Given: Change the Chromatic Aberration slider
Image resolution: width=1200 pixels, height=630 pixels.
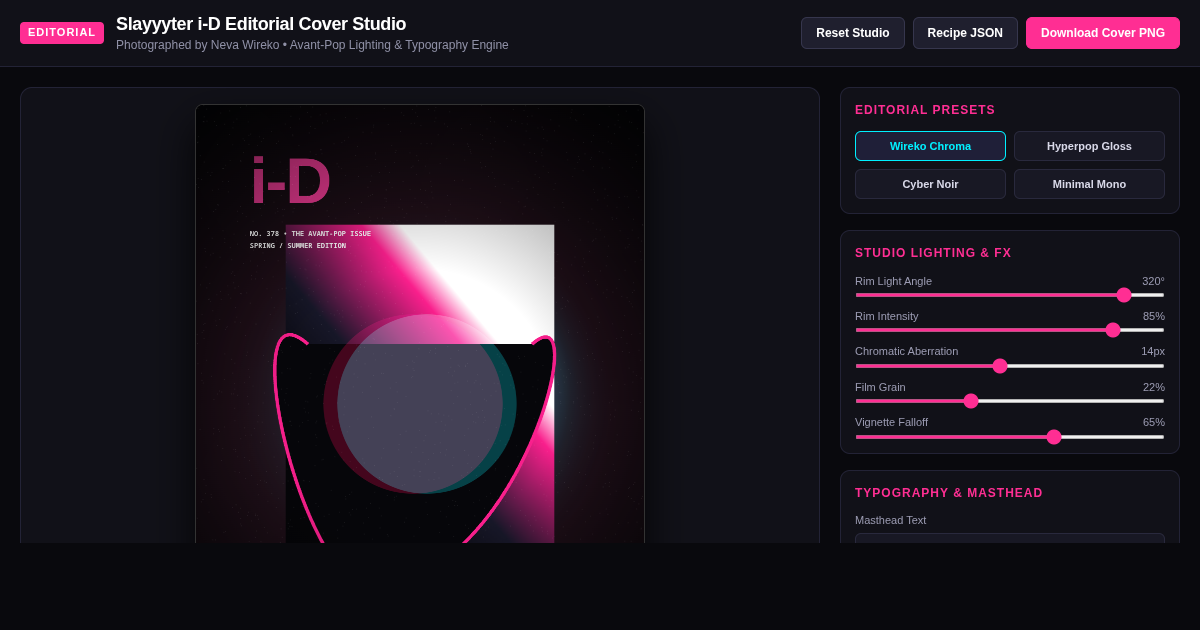Looking at the screenshot, I should tap(1010, 366).
